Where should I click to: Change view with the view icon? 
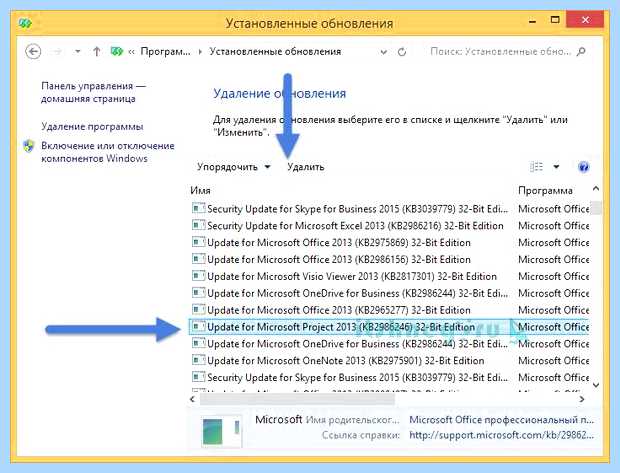coord(536,167)
